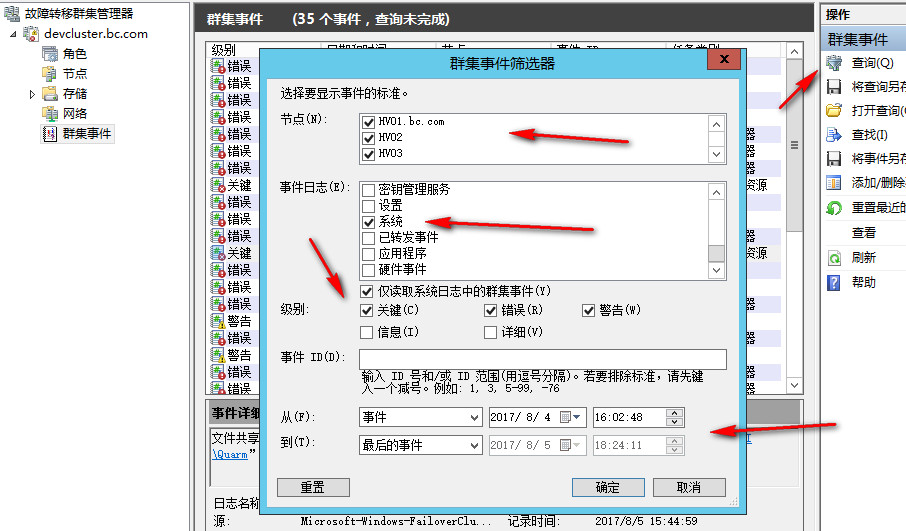Click the 确定 button
The image size is (906, 531).
coord(608,487)
